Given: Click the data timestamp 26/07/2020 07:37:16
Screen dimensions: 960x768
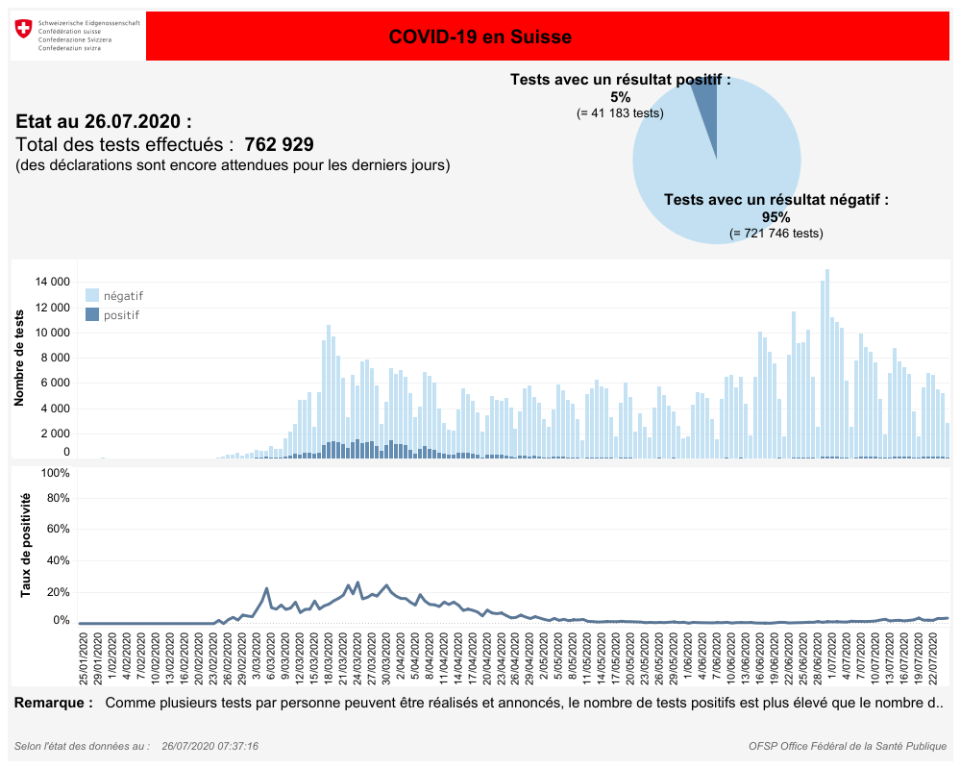Looking at the screenshot, I should coord(210,746).
